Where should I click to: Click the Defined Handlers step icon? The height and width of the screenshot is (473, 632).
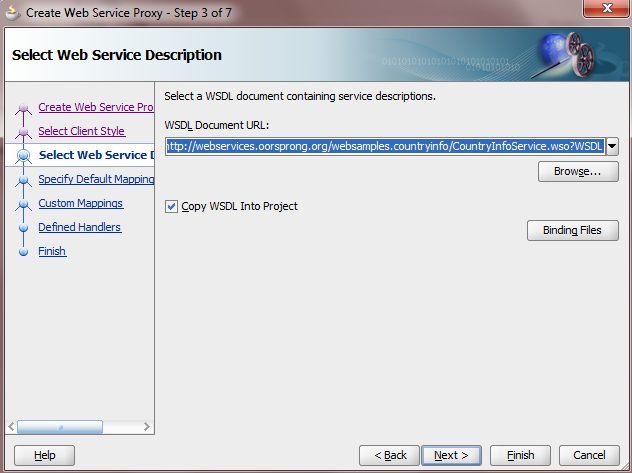point(25,228)
